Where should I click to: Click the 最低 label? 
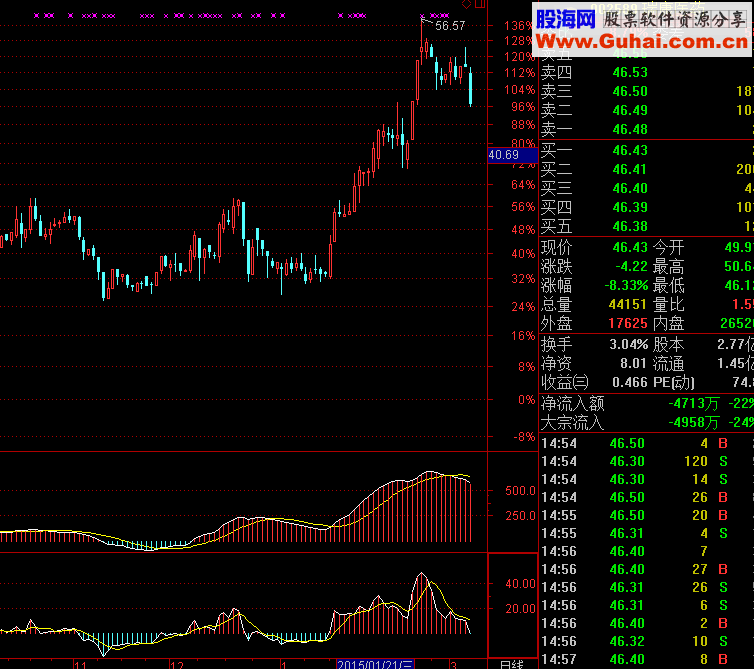(x=668, y=286)
